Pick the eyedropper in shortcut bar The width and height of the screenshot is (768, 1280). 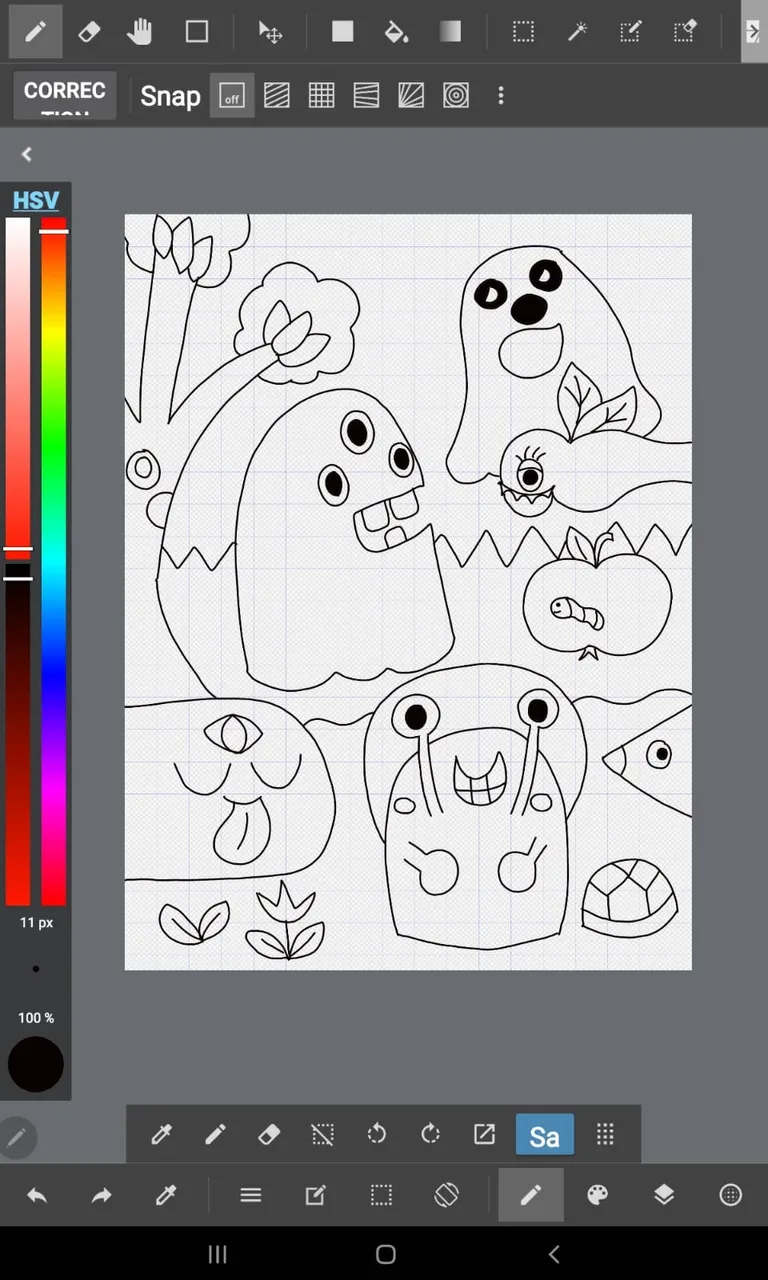[161, 1135]
